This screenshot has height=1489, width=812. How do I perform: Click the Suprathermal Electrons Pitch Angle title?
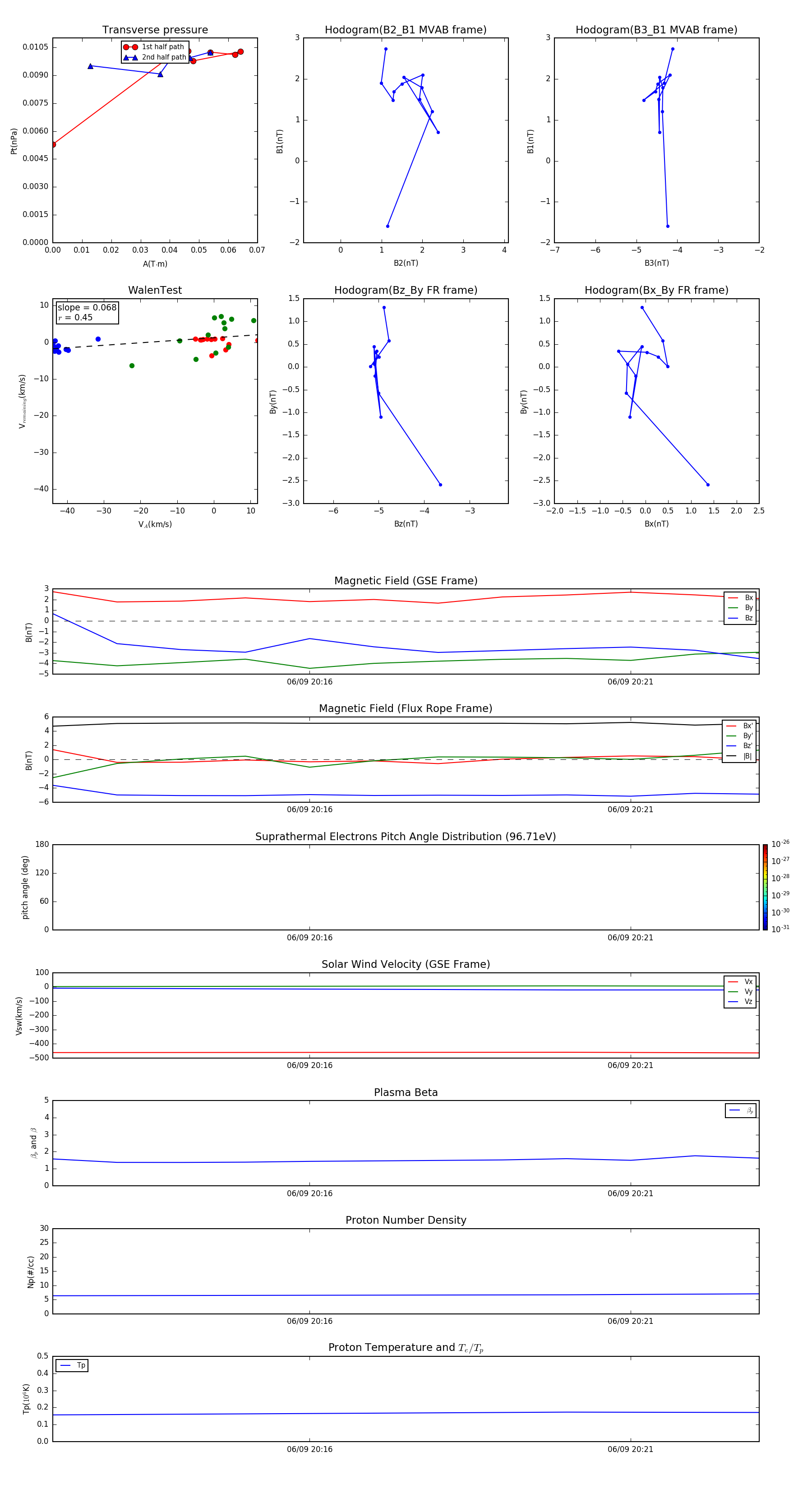(x=406, y=837)
